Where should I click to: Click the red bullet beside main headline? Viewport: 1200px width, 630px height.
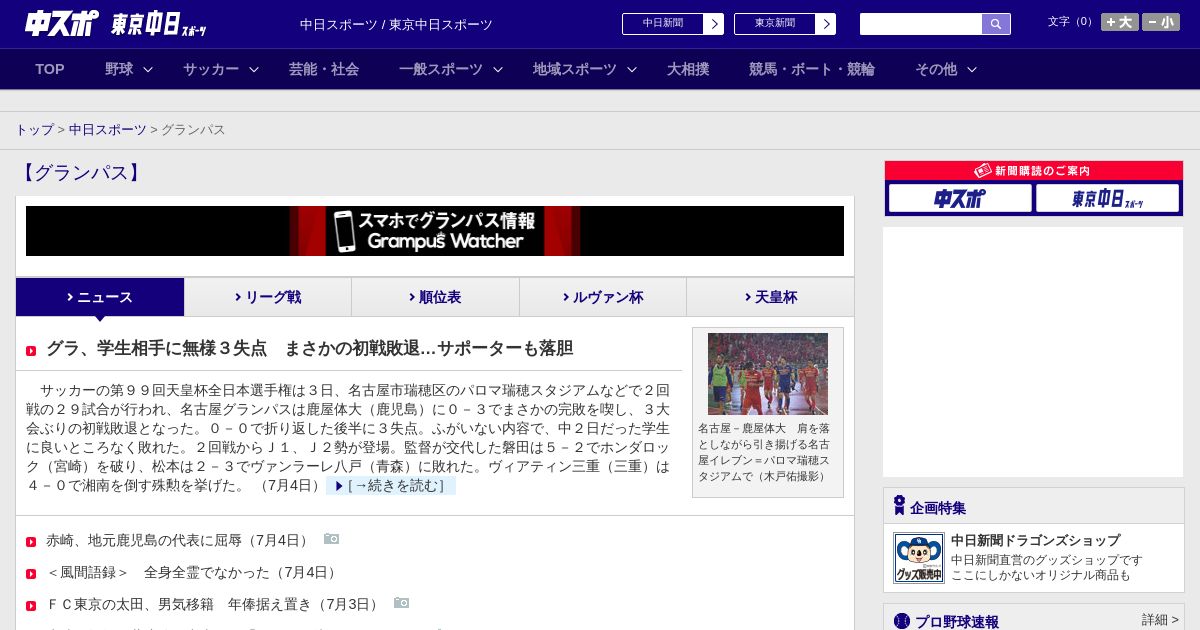point(31,350)
